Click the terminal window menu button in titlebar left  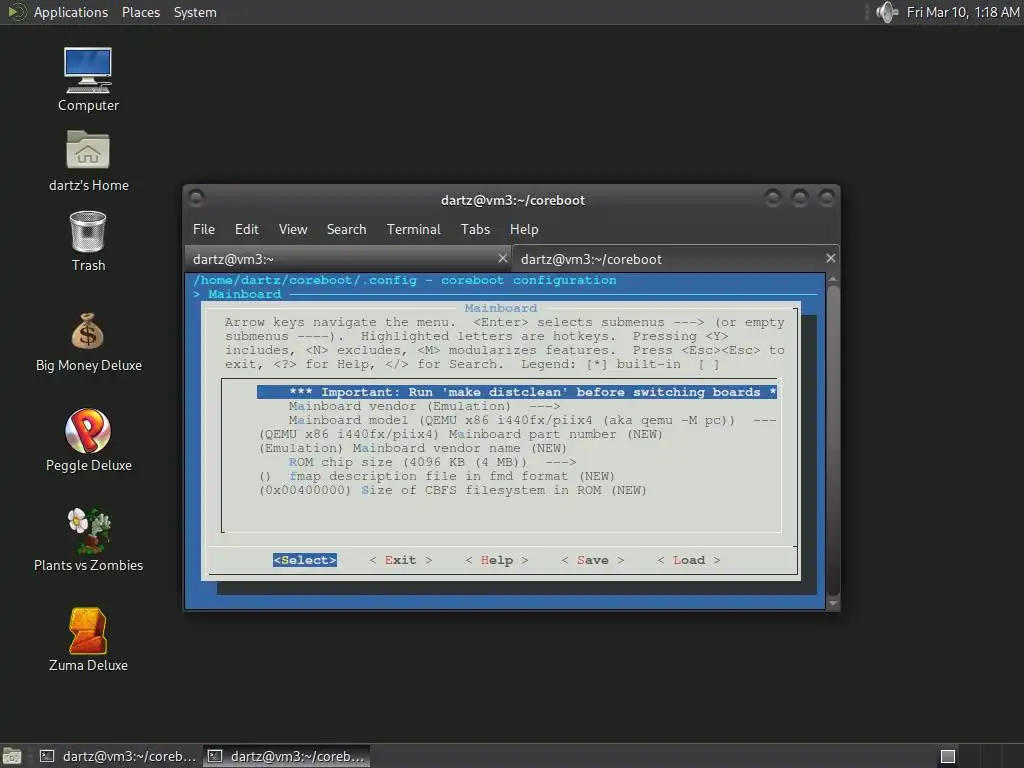[196, 197]
